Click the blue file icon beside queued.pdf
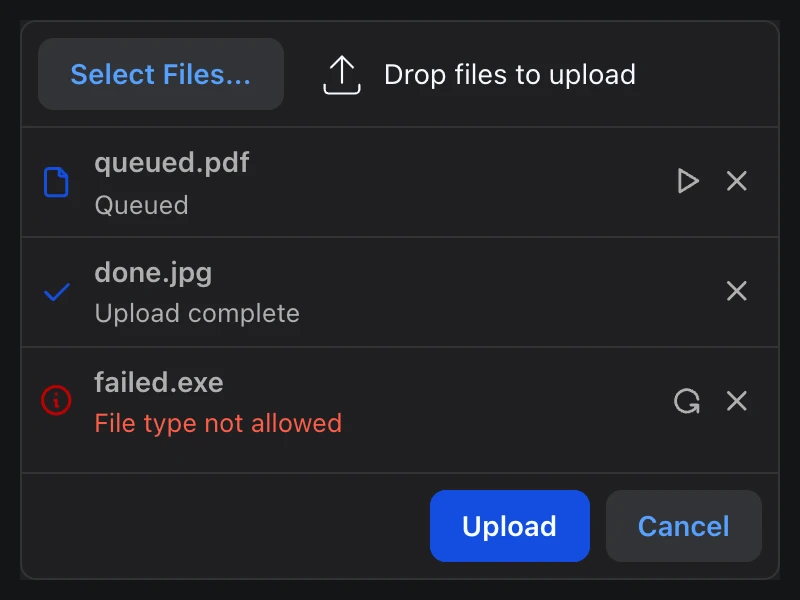This screenshot has width=800, height=600. [x=56, y=182]
